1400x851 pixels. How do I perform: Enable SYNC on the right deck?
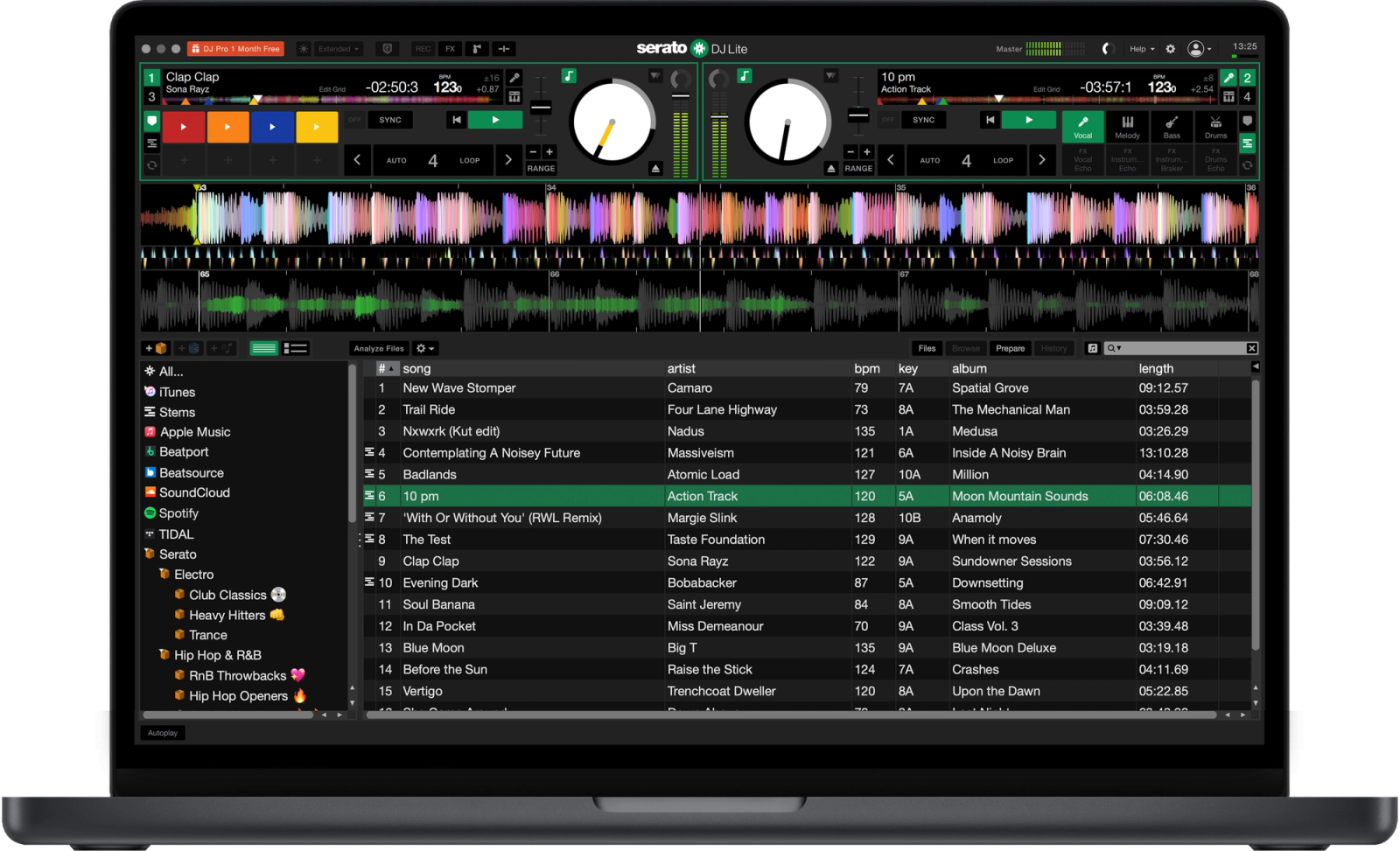tap(924, 120)
